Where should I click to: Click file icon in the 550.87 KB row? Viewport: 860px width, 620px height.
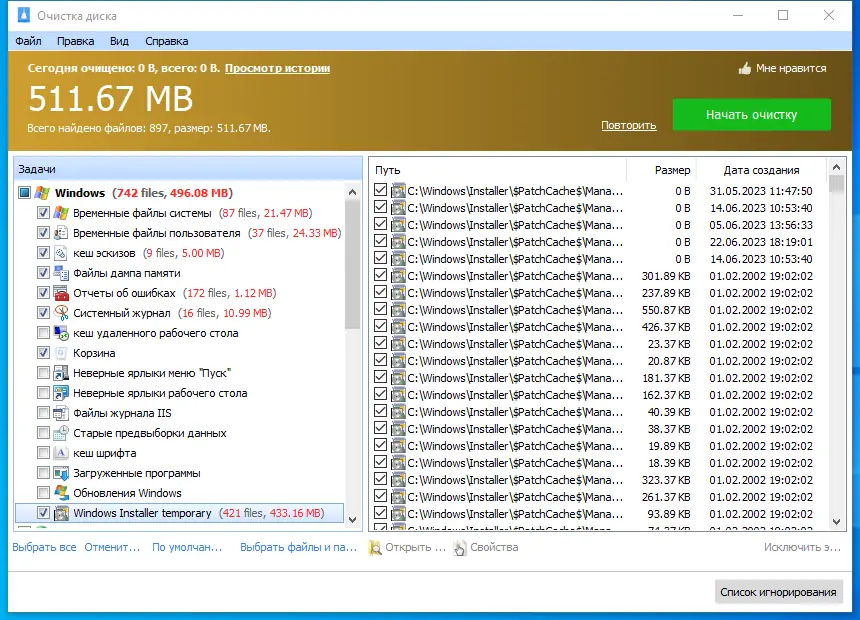tap(398, 310)
